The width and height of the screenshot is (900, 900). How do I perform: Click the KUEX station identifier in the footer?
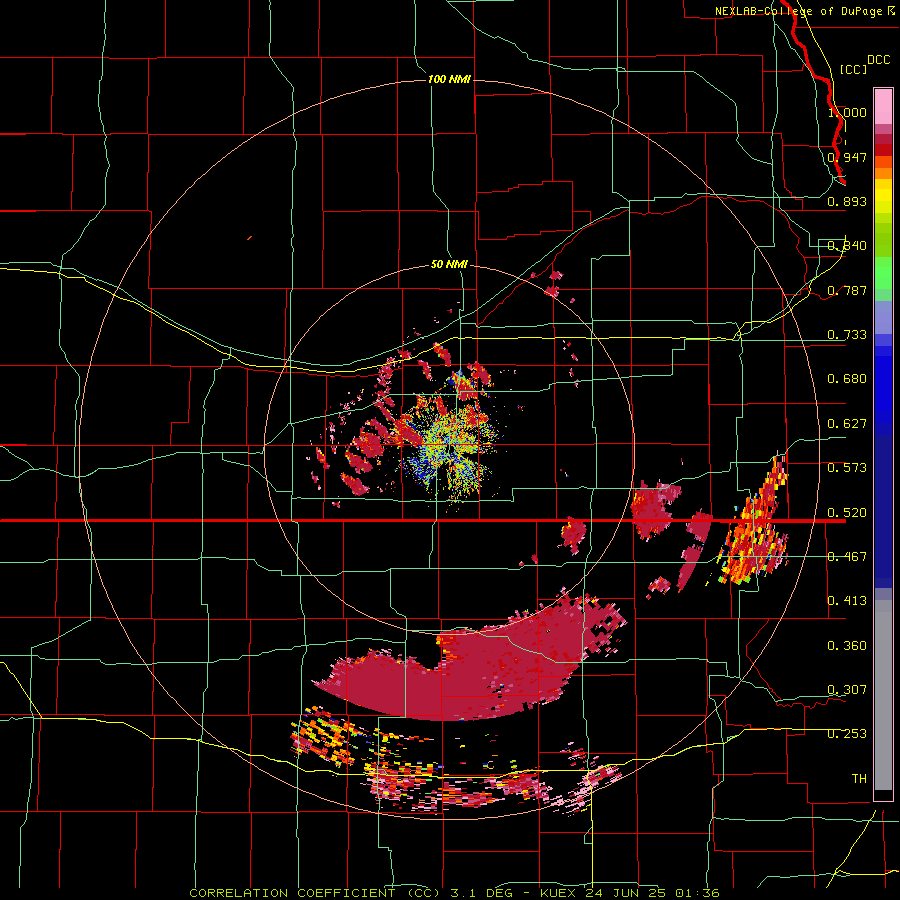pos(560,893)
